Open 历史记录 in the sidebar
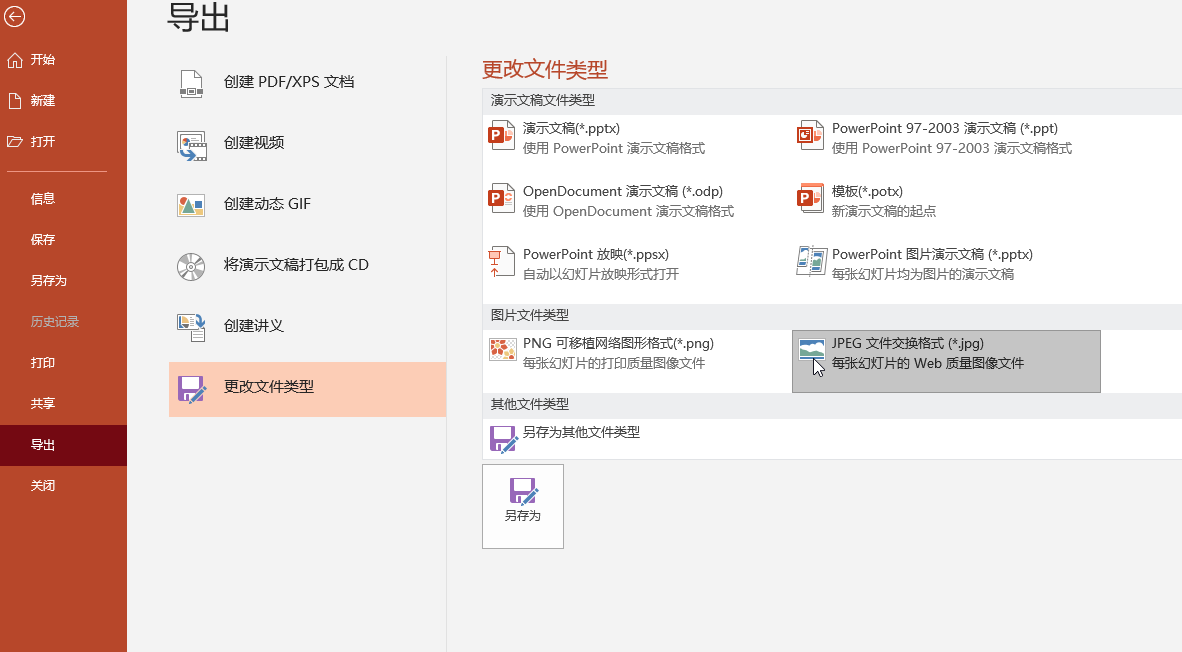The image size is (1182, 652). [63, 322]
